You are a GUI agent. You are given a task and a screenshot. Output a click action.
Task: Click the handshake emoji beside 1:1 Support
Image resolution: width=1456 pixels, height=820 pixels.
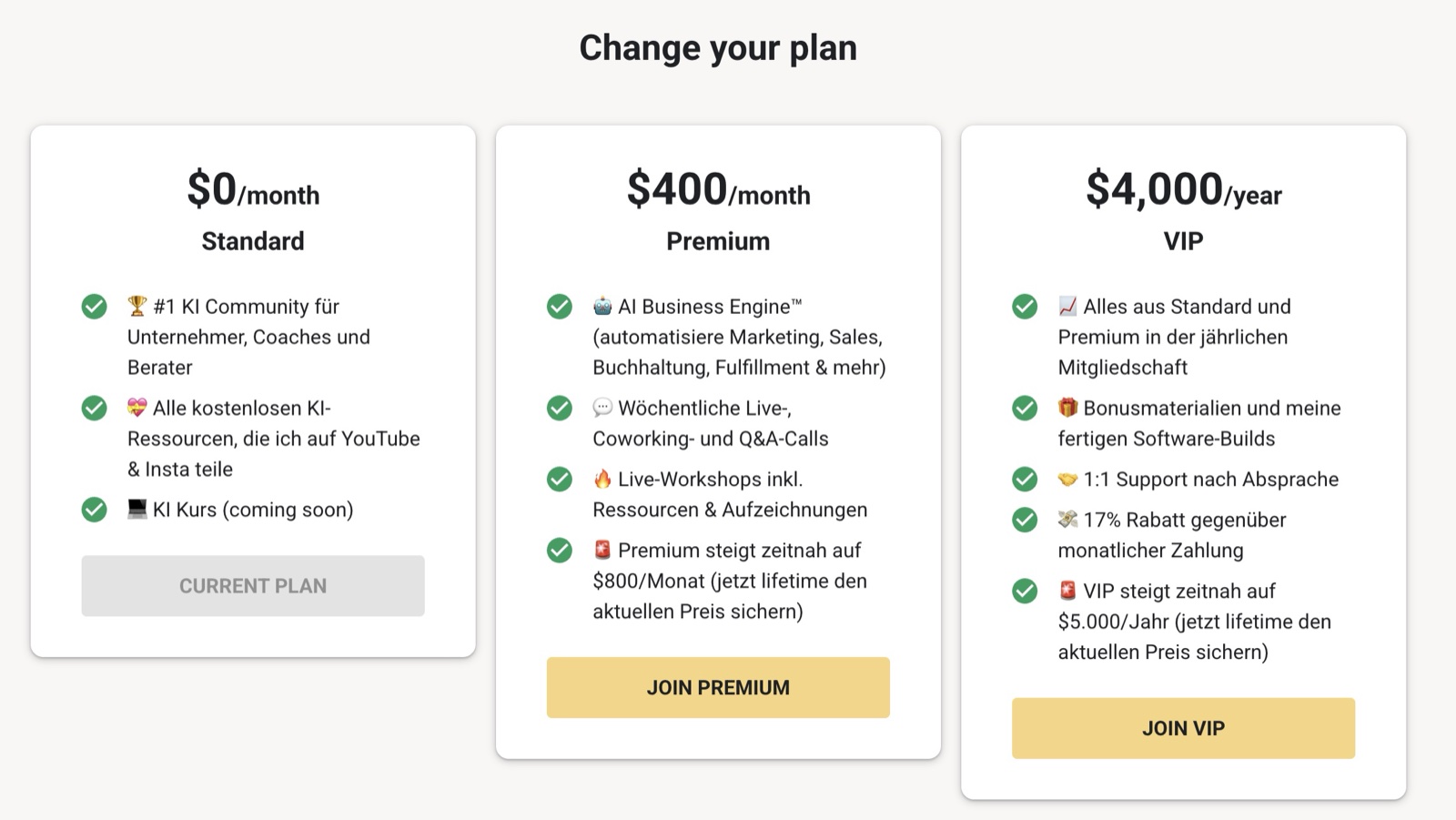click(1067, 479)
